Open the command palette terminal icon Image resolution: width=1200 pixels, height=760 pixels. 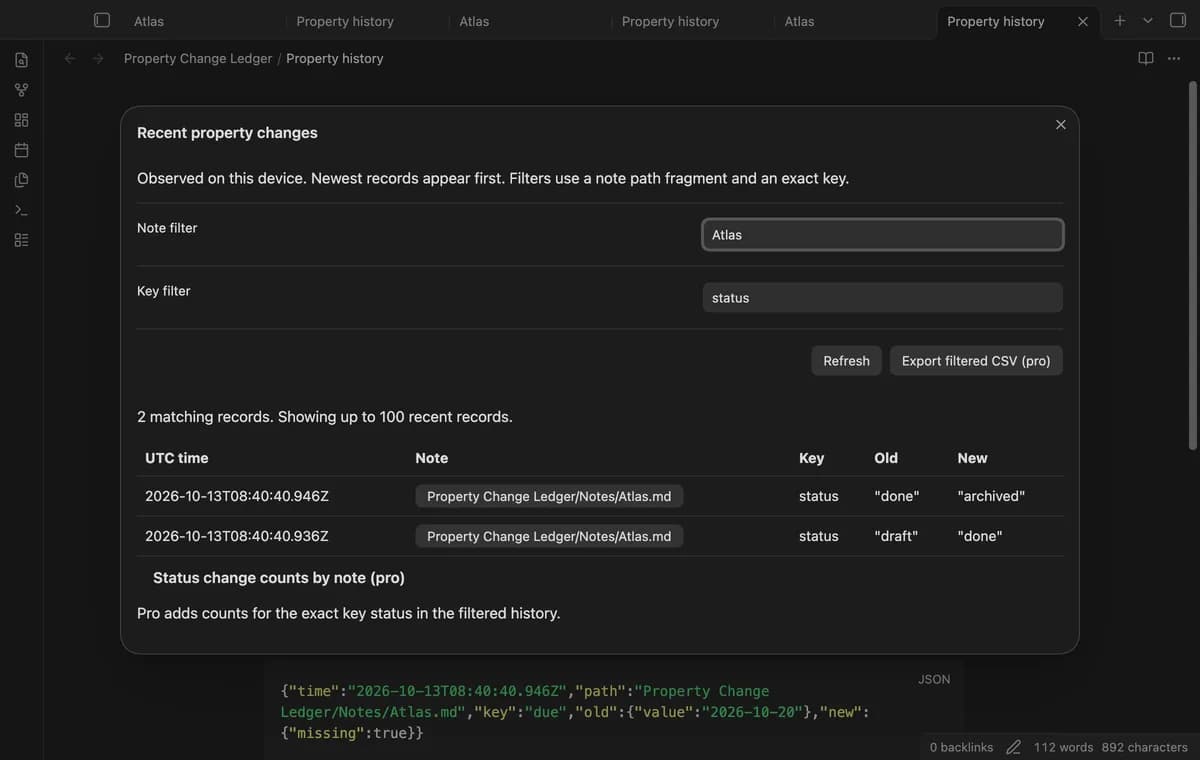[x=21, y=210]
